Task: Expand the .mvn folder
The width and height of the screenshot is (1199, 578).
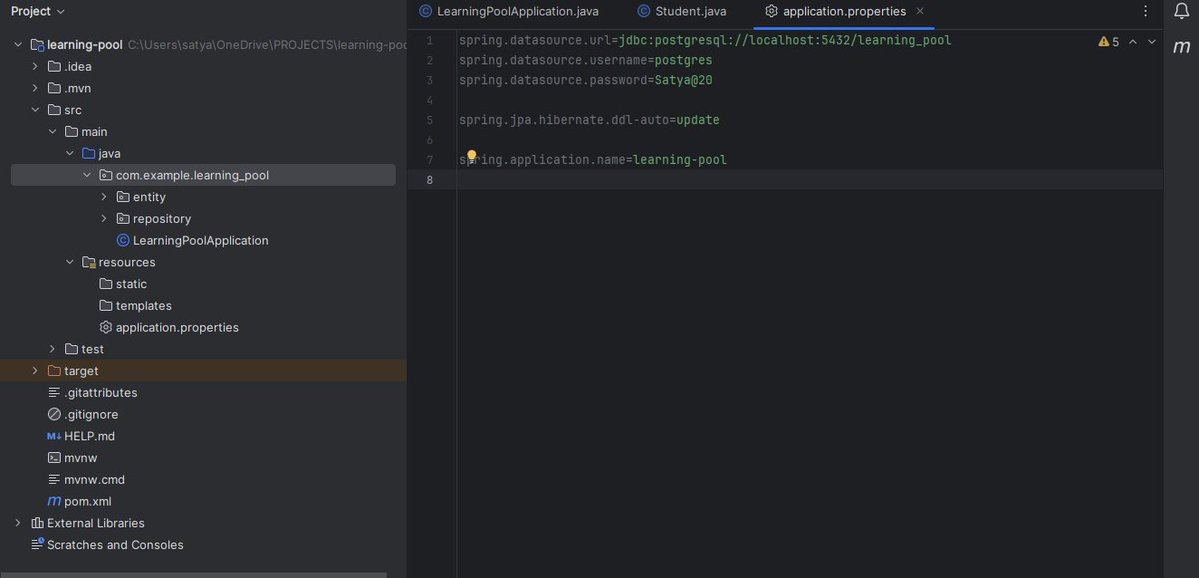Action: coord(35,88)
